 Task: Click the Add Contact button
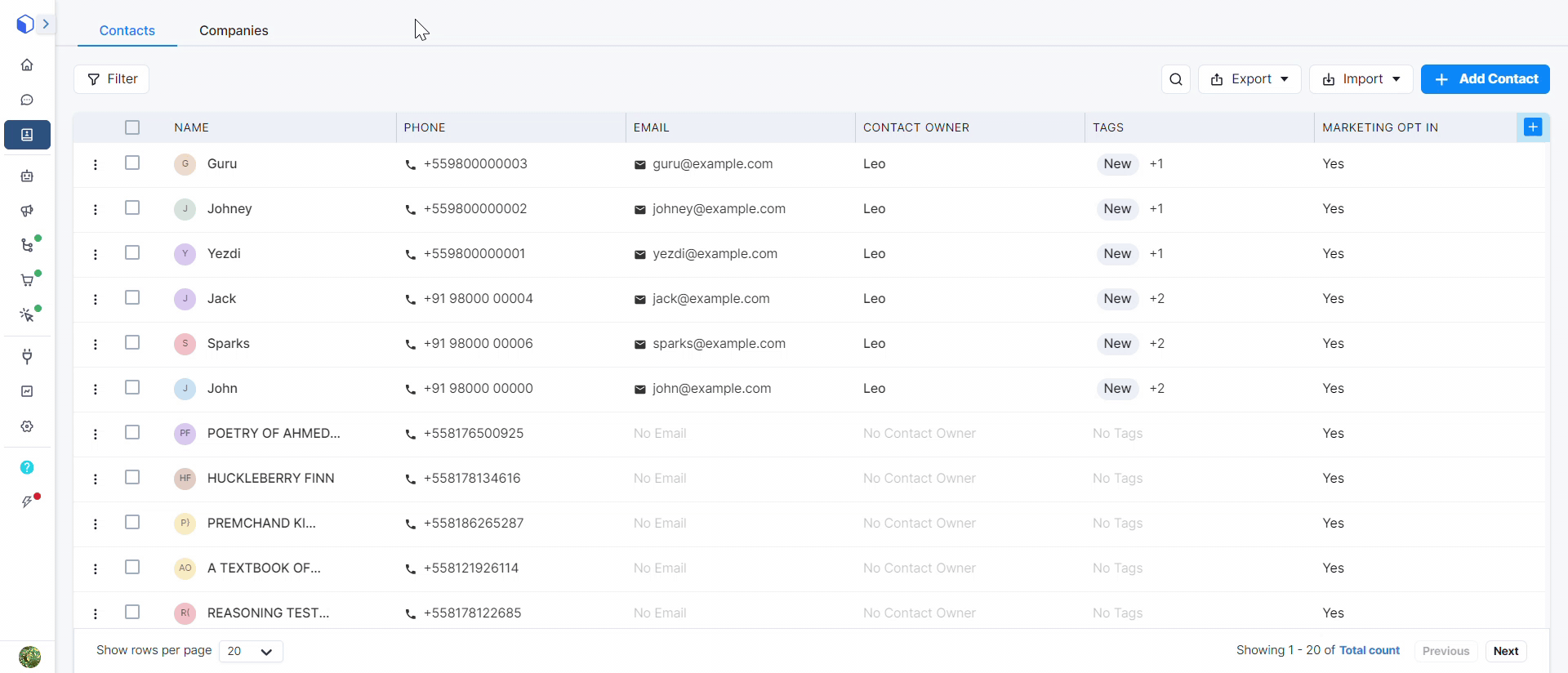pyautogui.click(x=1485, y=79)
